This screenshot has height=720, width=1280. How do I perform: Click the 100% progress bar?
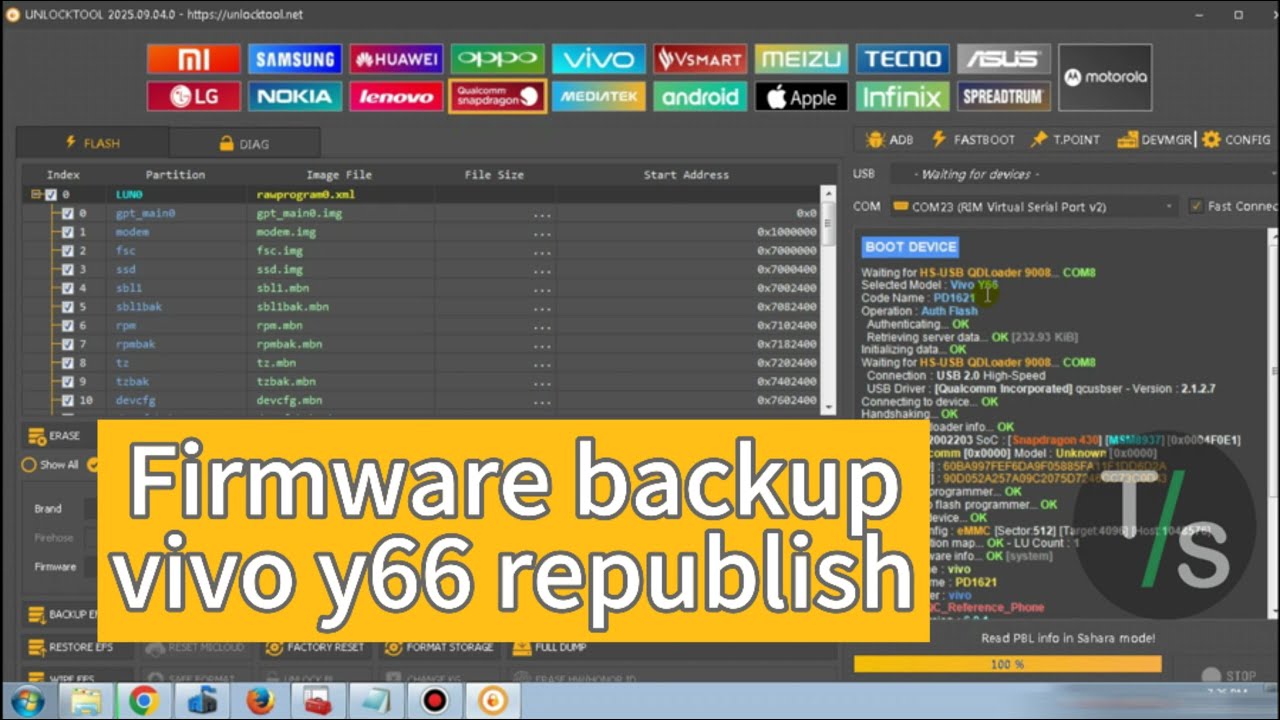(1007, 664)
